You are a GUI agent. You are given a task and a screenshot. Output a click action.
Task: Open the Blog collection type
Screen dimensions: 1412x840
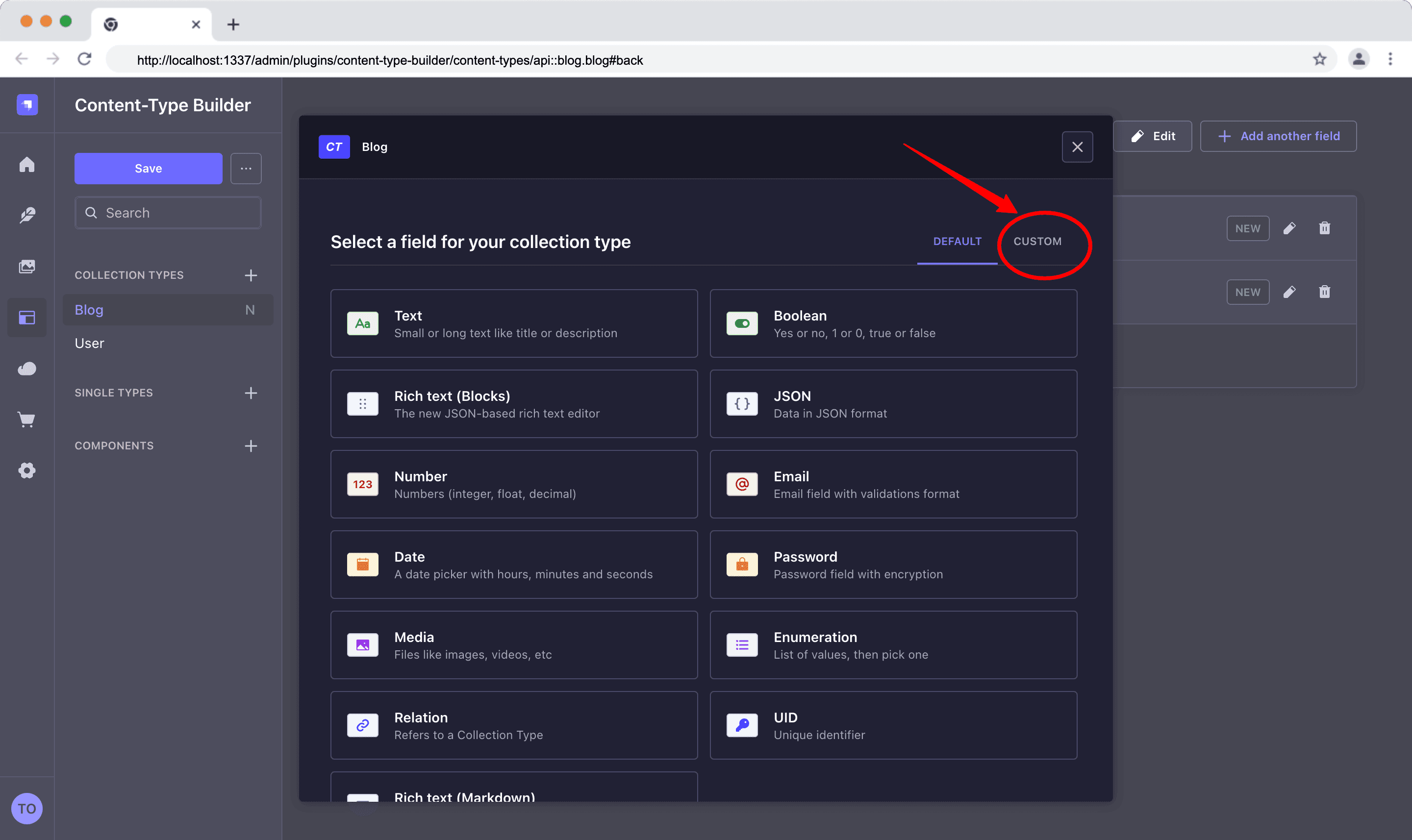click(x=168, y=310)
